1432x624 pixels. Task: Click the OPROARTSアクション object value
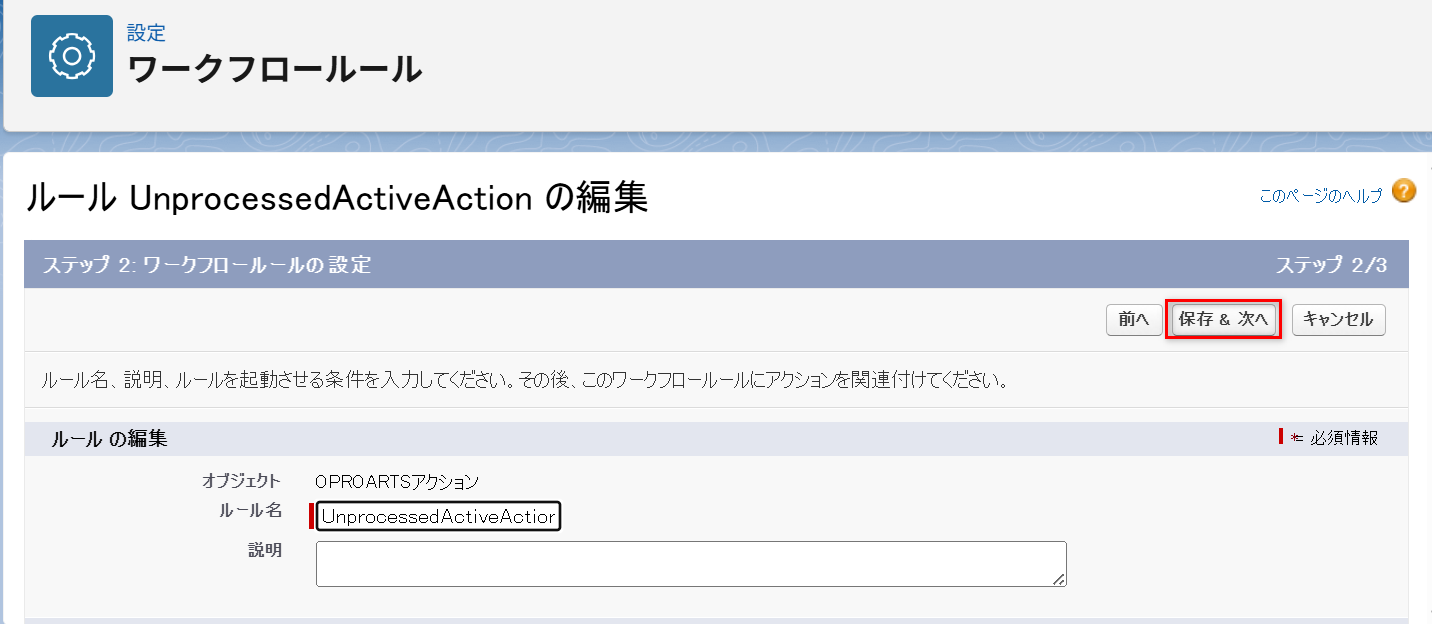[x=397, y=482]
